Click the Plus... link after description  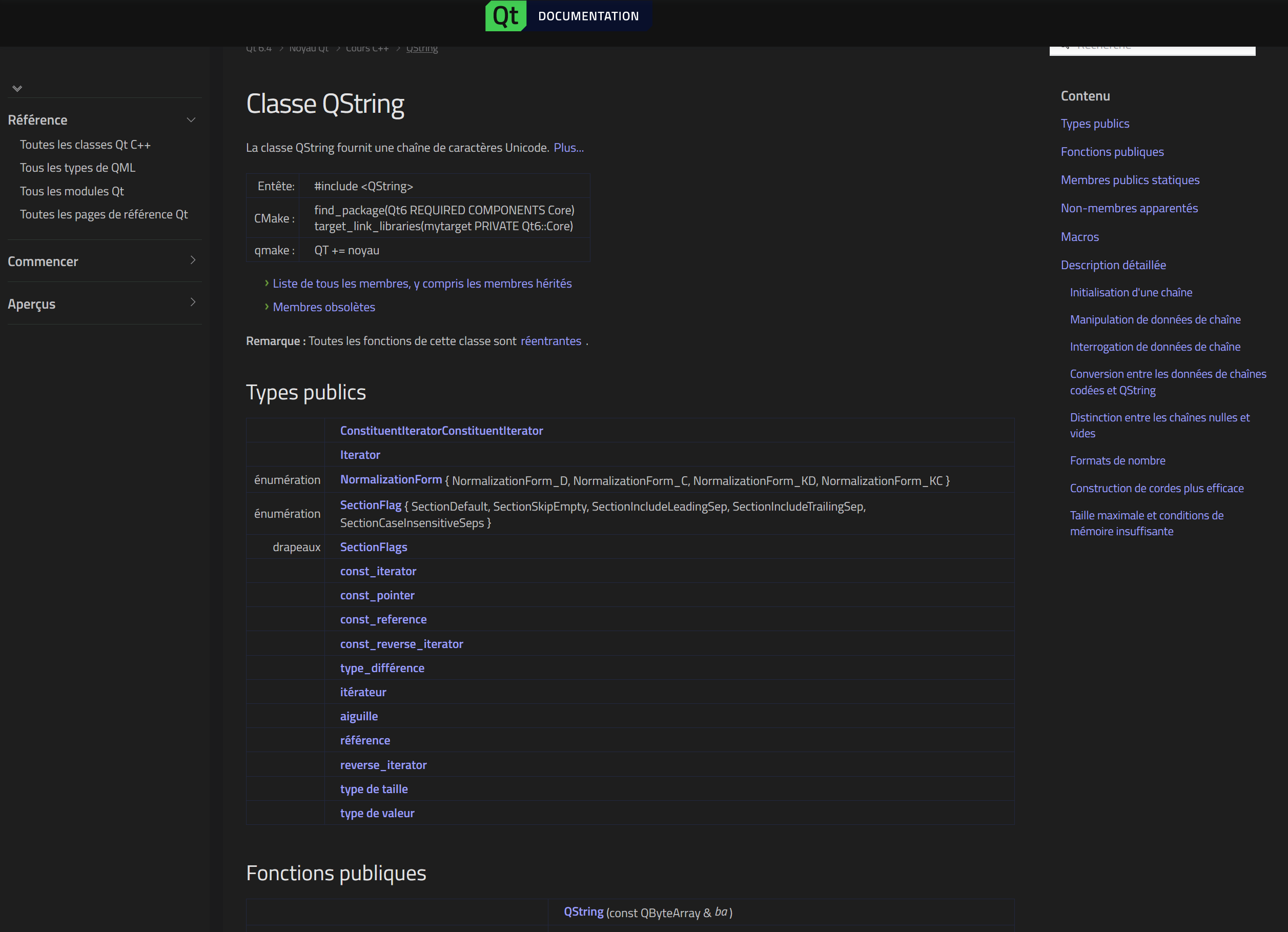coord(568,148)
